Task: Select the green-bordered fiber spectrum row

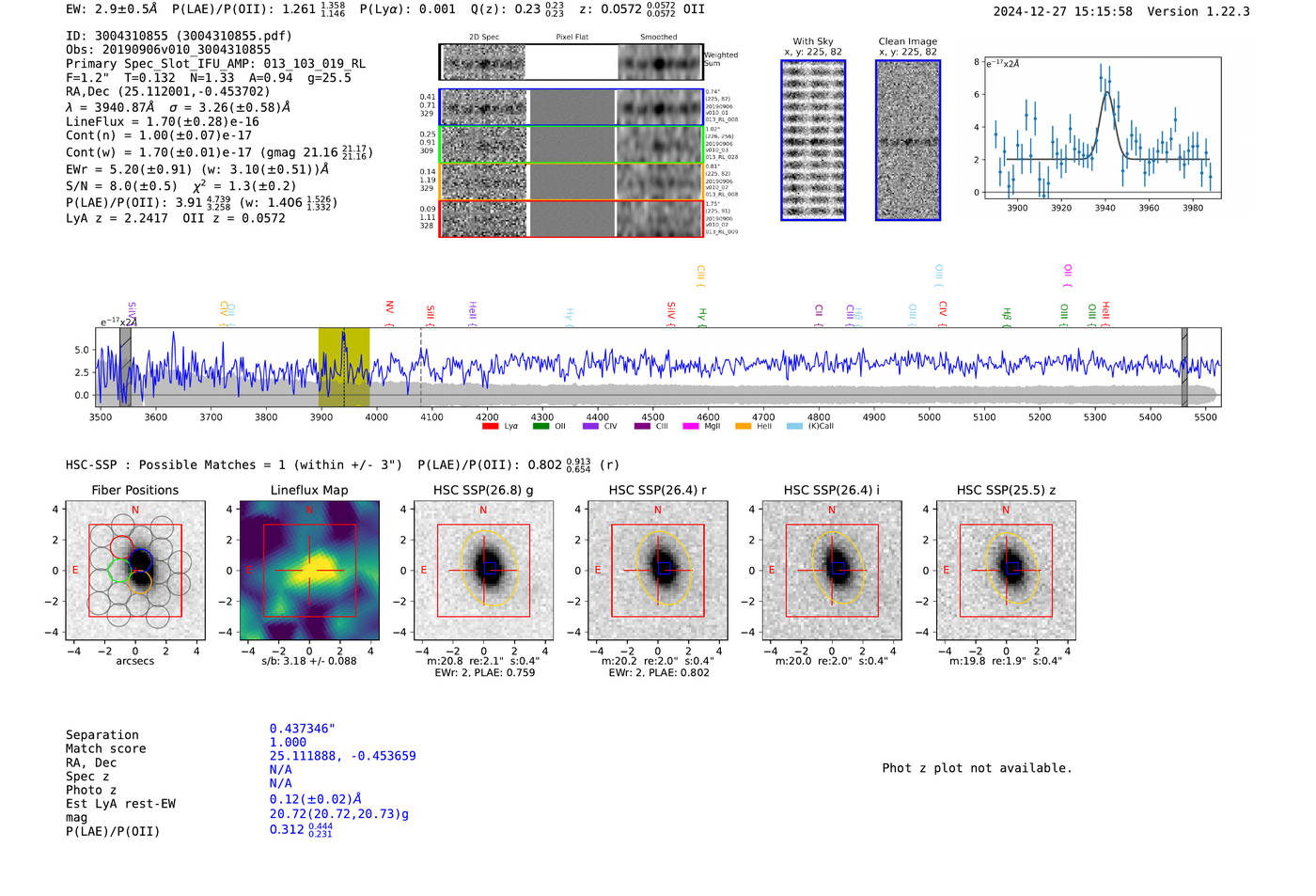Action: point(572,144)
